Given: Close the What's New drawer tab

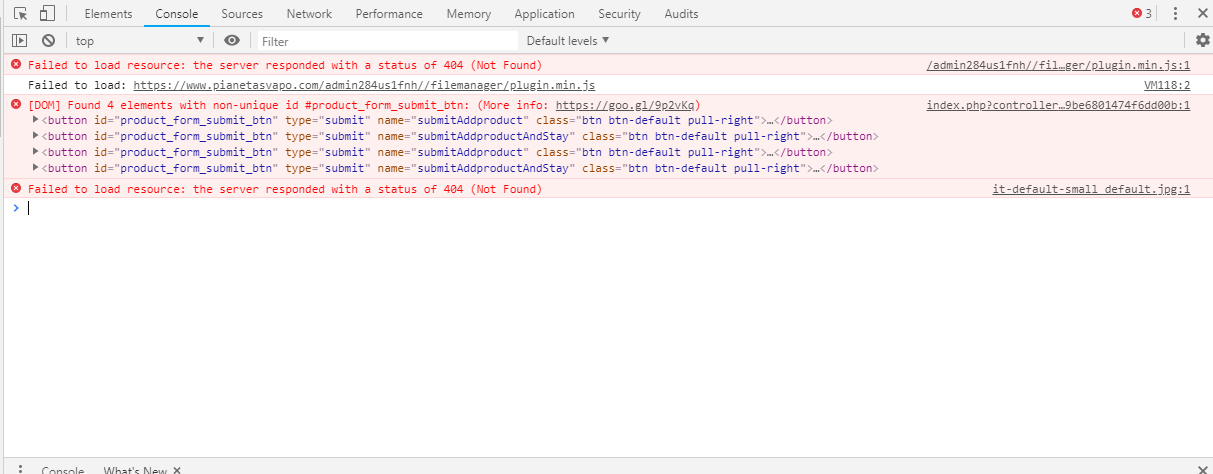Looking at the screenshot, I should (177, 470).
